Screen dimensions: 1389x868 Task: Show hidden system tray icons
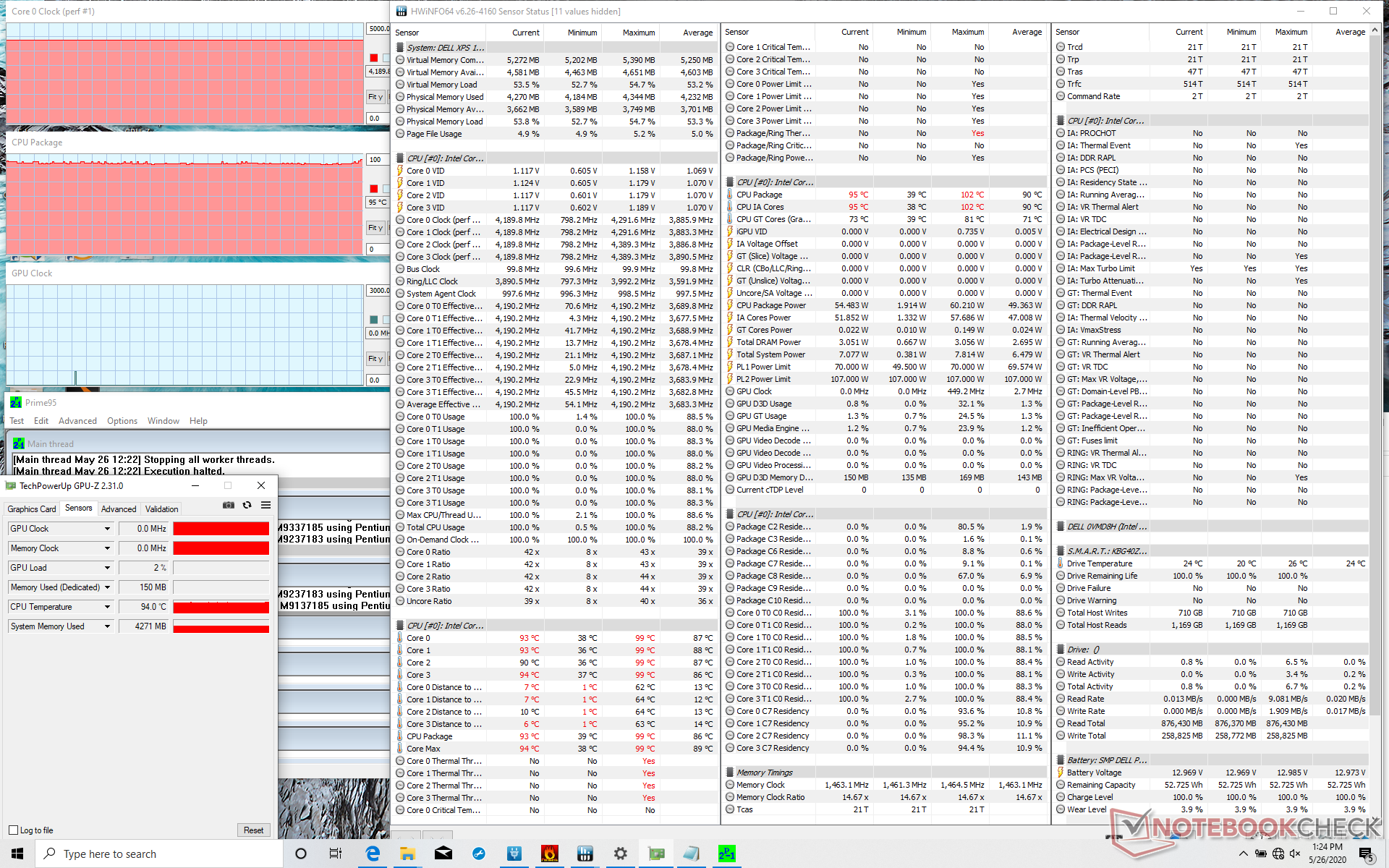pos(1243,854)
